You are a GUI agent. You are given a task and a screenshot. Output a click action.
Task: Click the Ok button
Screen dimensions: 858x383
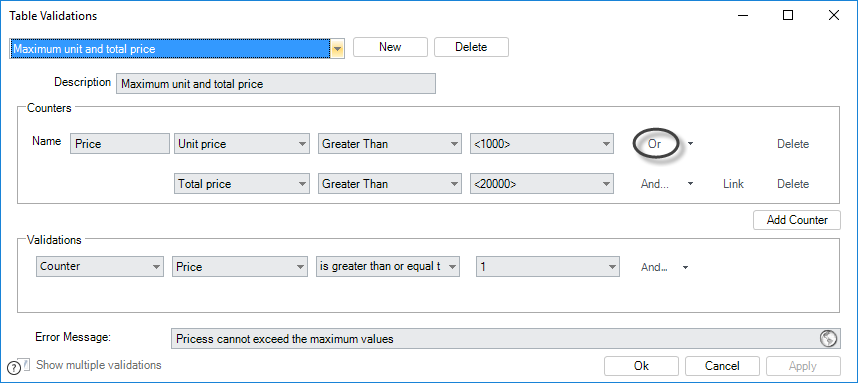point(641,365)
